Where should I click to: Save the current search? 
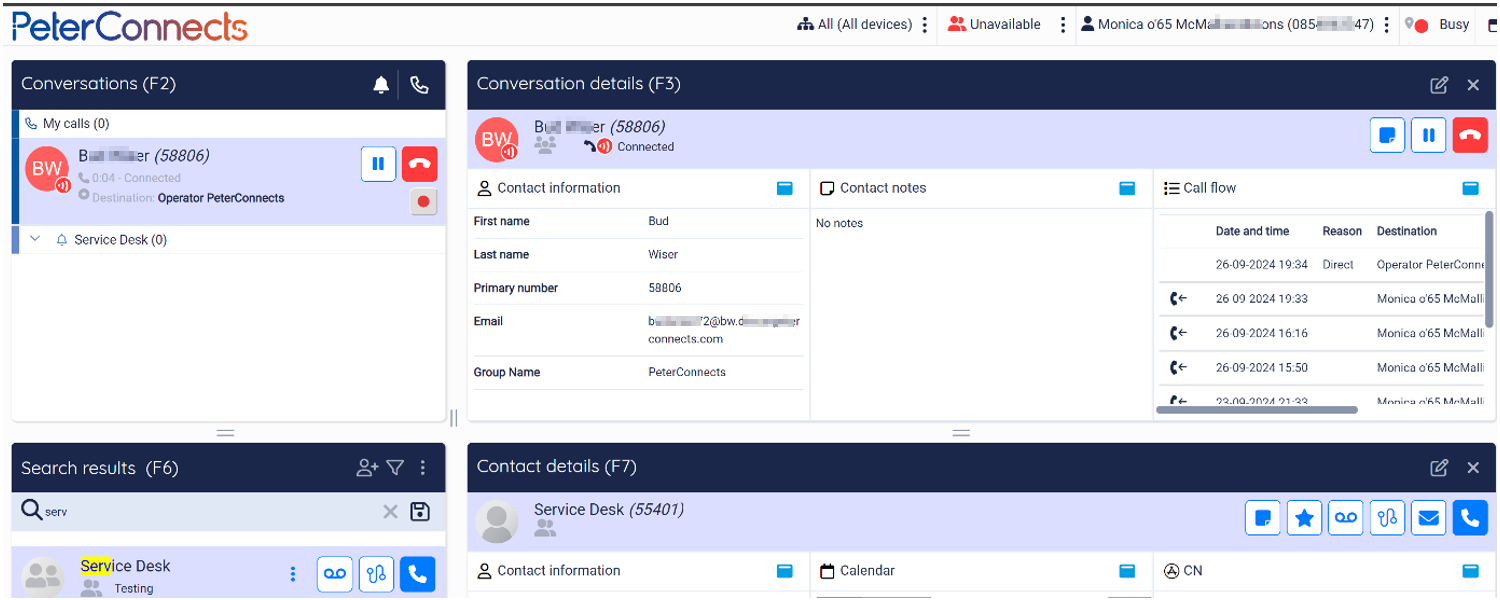(420, 512)
